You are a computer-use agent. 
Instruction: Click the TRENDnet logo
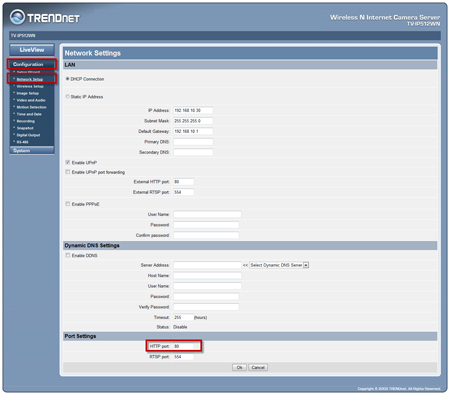pyautogui.click(x=45, y=17)
